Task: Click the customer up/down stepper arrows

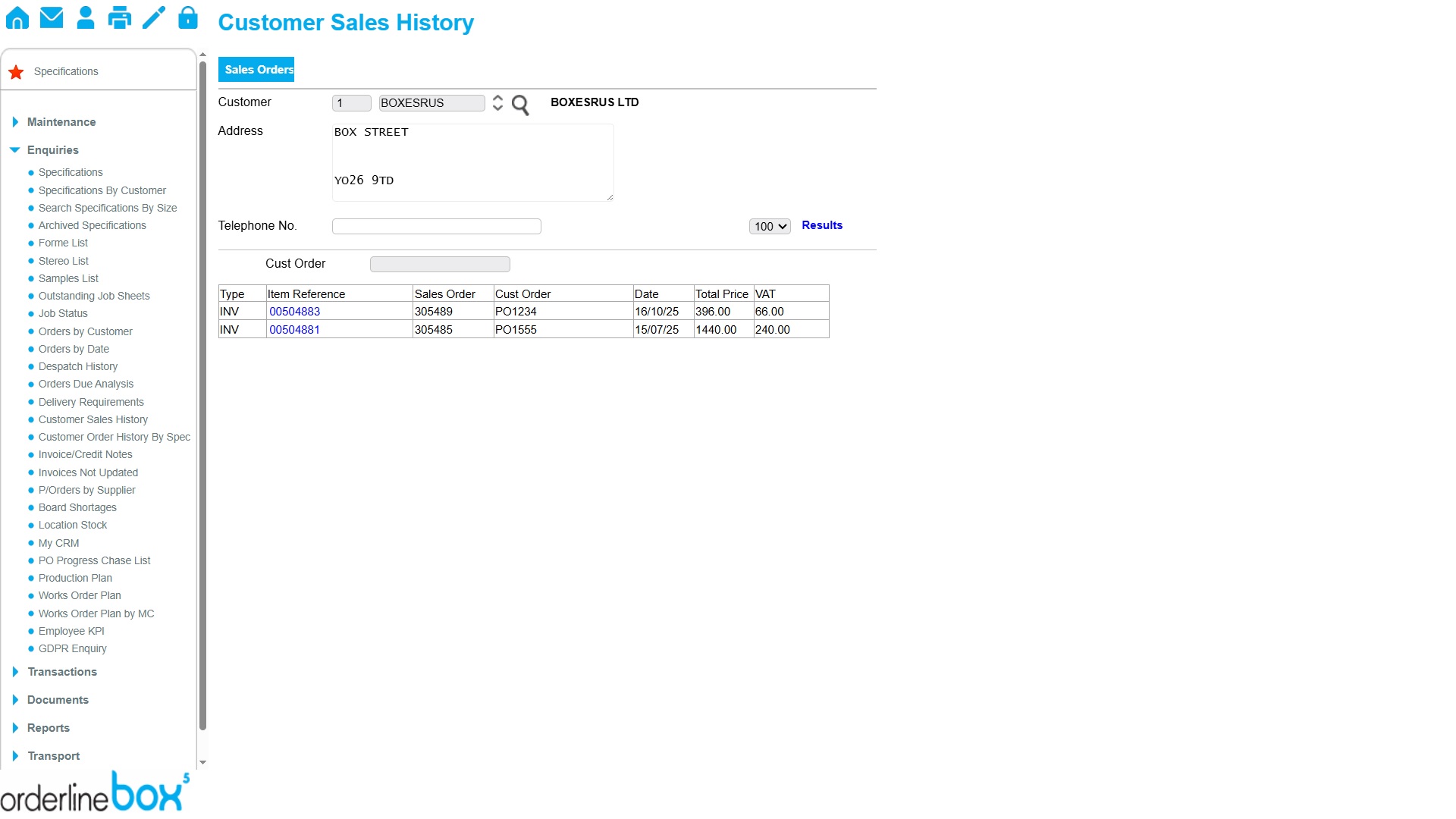Action: pyautogui.click(x=497, y=102)
